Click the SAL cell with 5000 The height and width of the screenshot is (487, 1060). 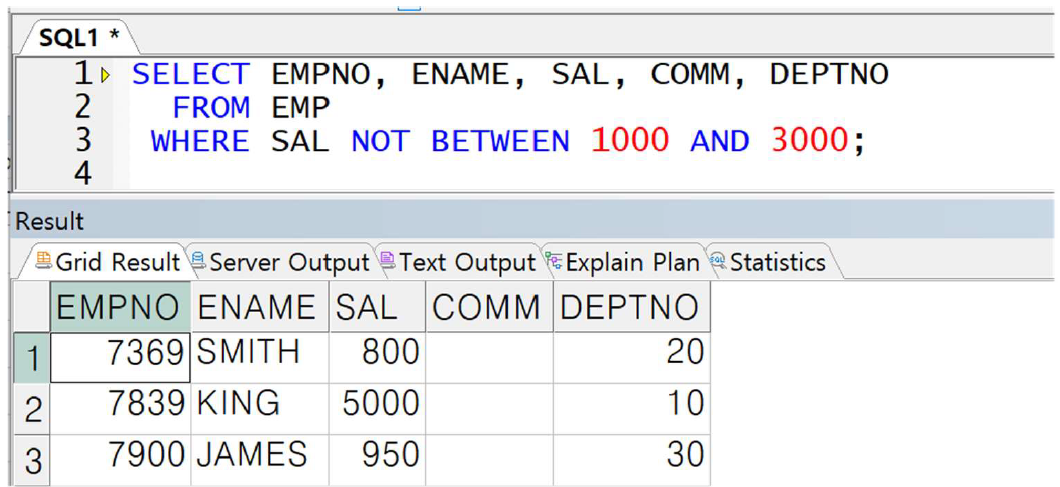[377, 409]
